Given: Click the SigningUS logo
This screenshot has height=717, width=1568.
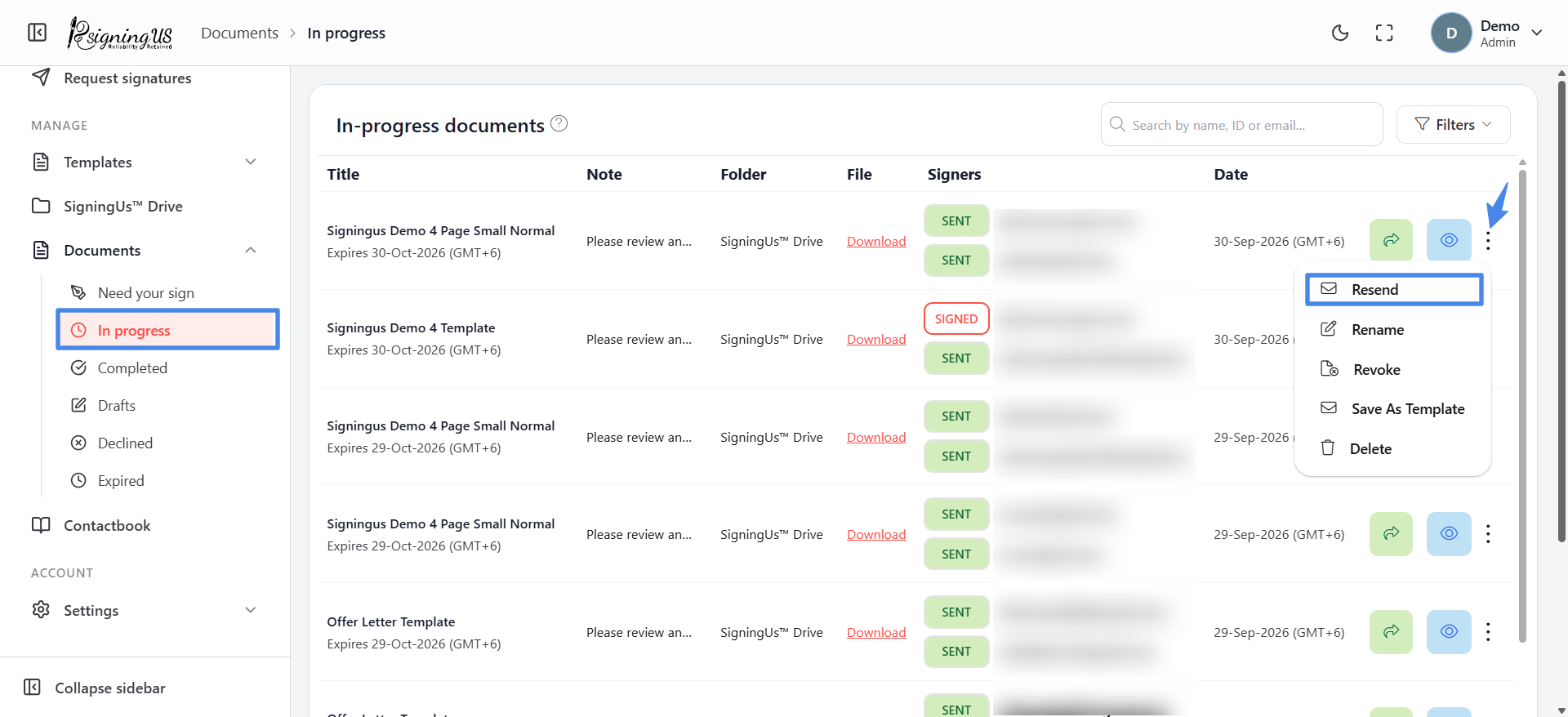Looking at the screenshot, I should coord(120,33).
